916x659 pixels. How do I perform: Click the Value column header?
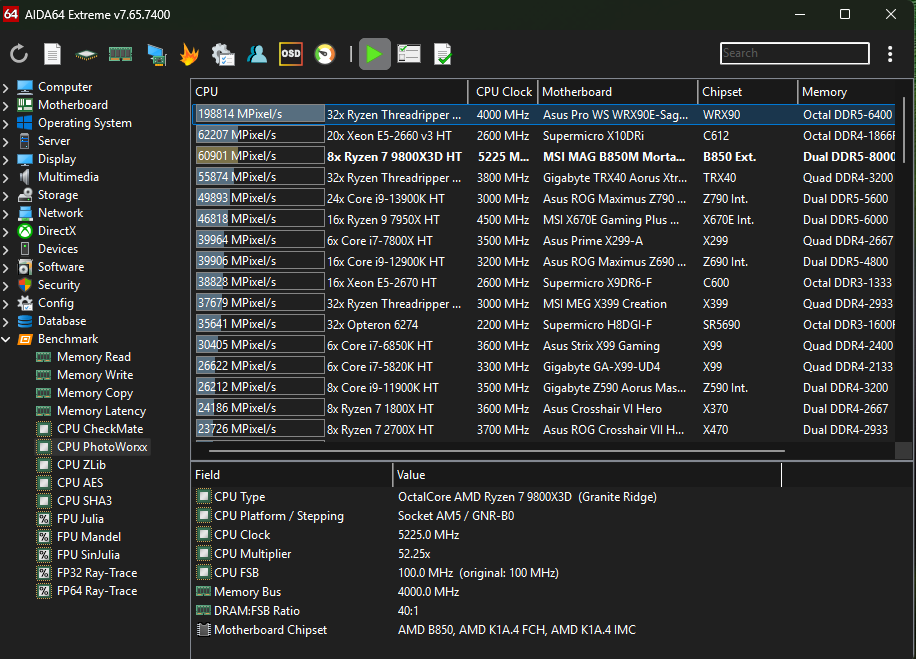tap(587, 475)
